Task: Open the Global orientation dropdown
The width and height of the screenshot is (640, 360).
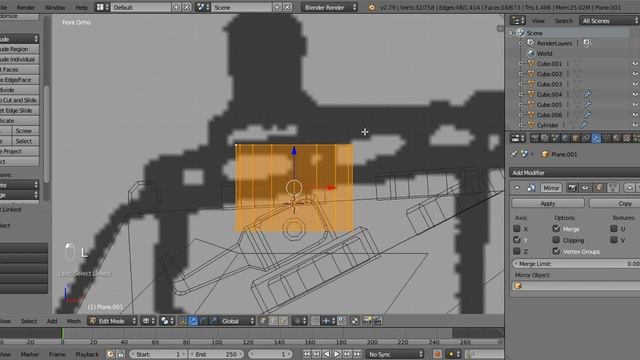Action: (x=237, y=321)
